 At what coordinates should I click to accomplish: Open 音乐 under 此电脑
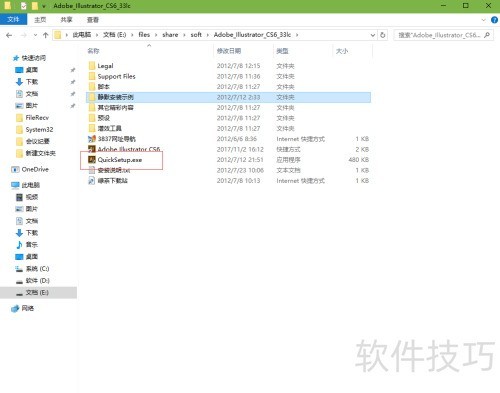[32, 245]
